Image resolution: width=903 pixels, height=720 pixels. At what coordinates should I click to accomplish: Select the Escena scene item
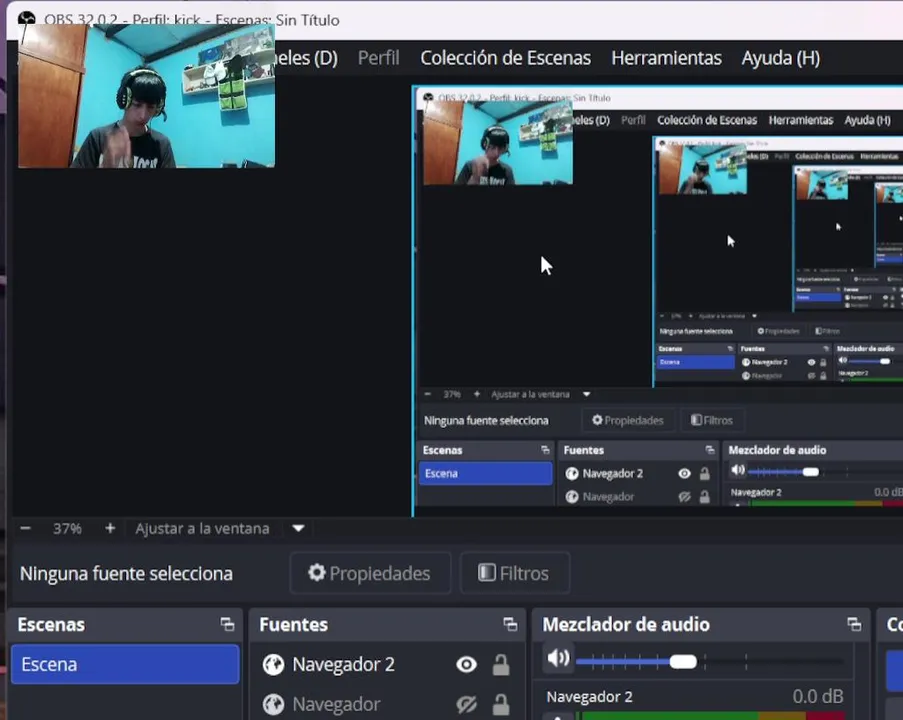tap(125, 664)
